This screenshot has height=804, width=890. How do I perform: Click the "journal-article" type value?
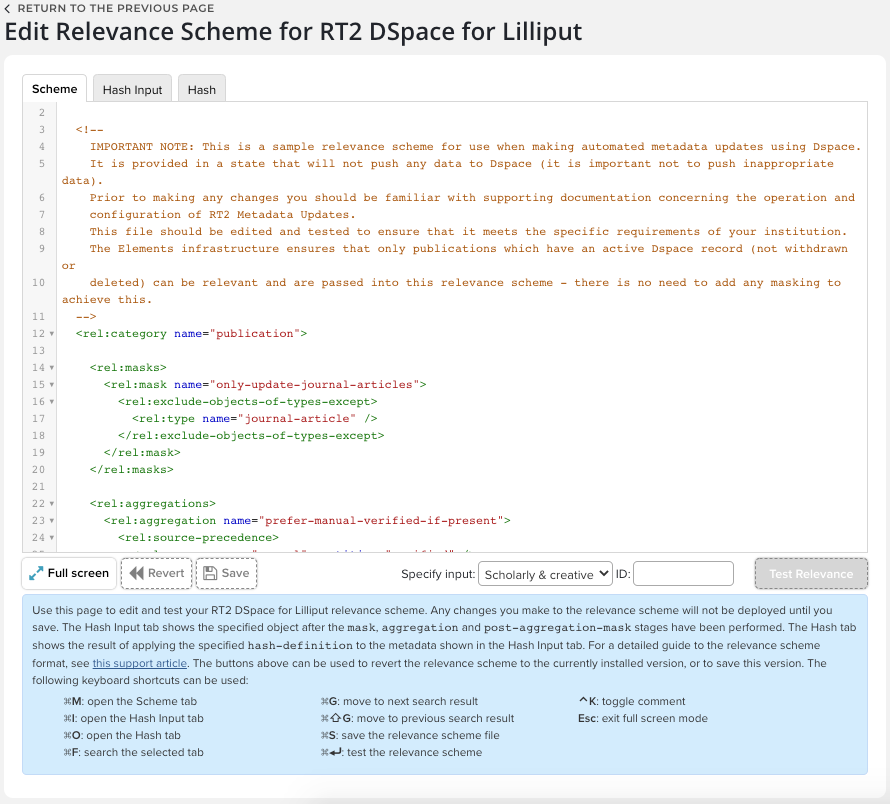297,418
